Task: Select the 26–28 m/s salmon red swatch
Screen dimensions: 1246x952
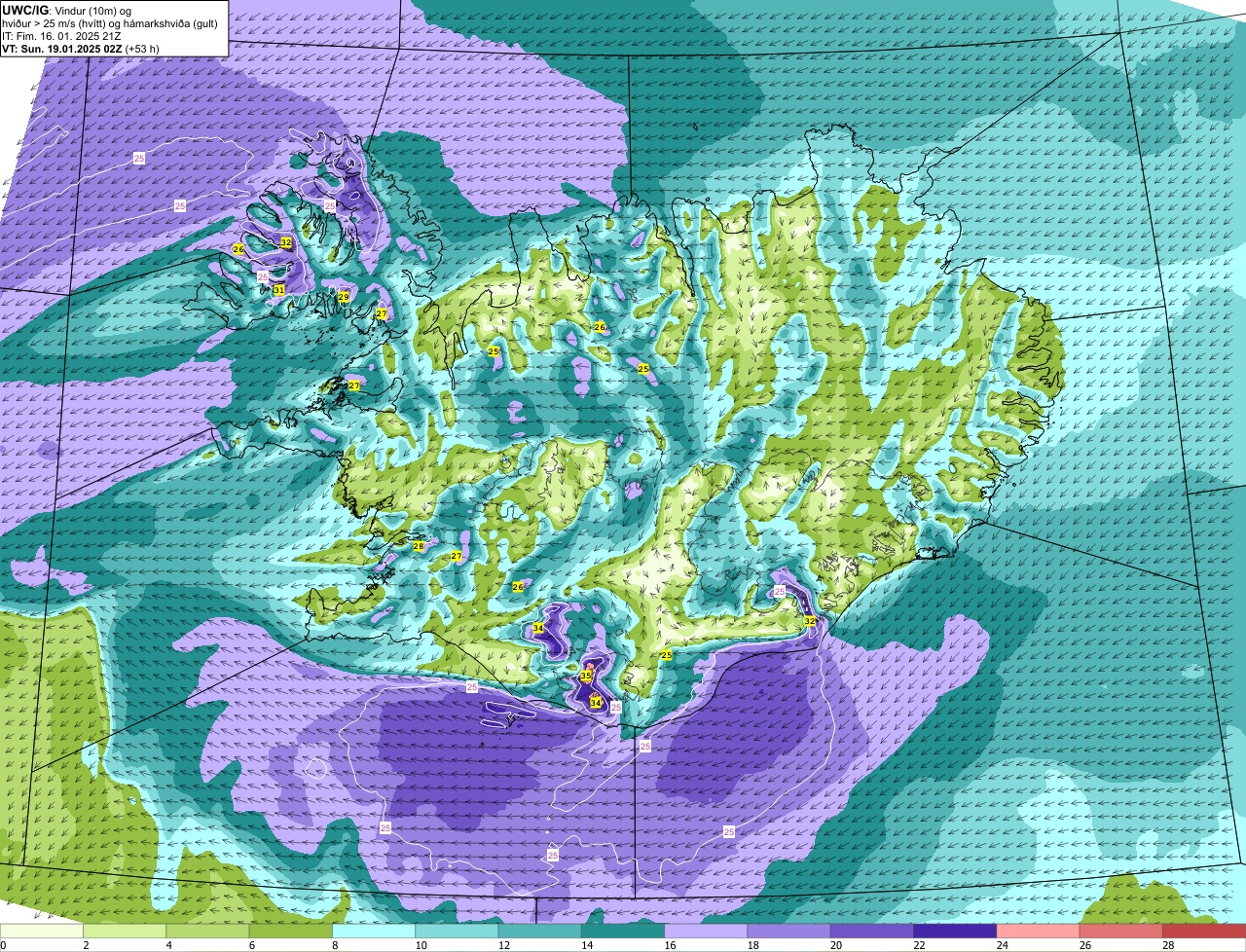Action: (1121, 932)
